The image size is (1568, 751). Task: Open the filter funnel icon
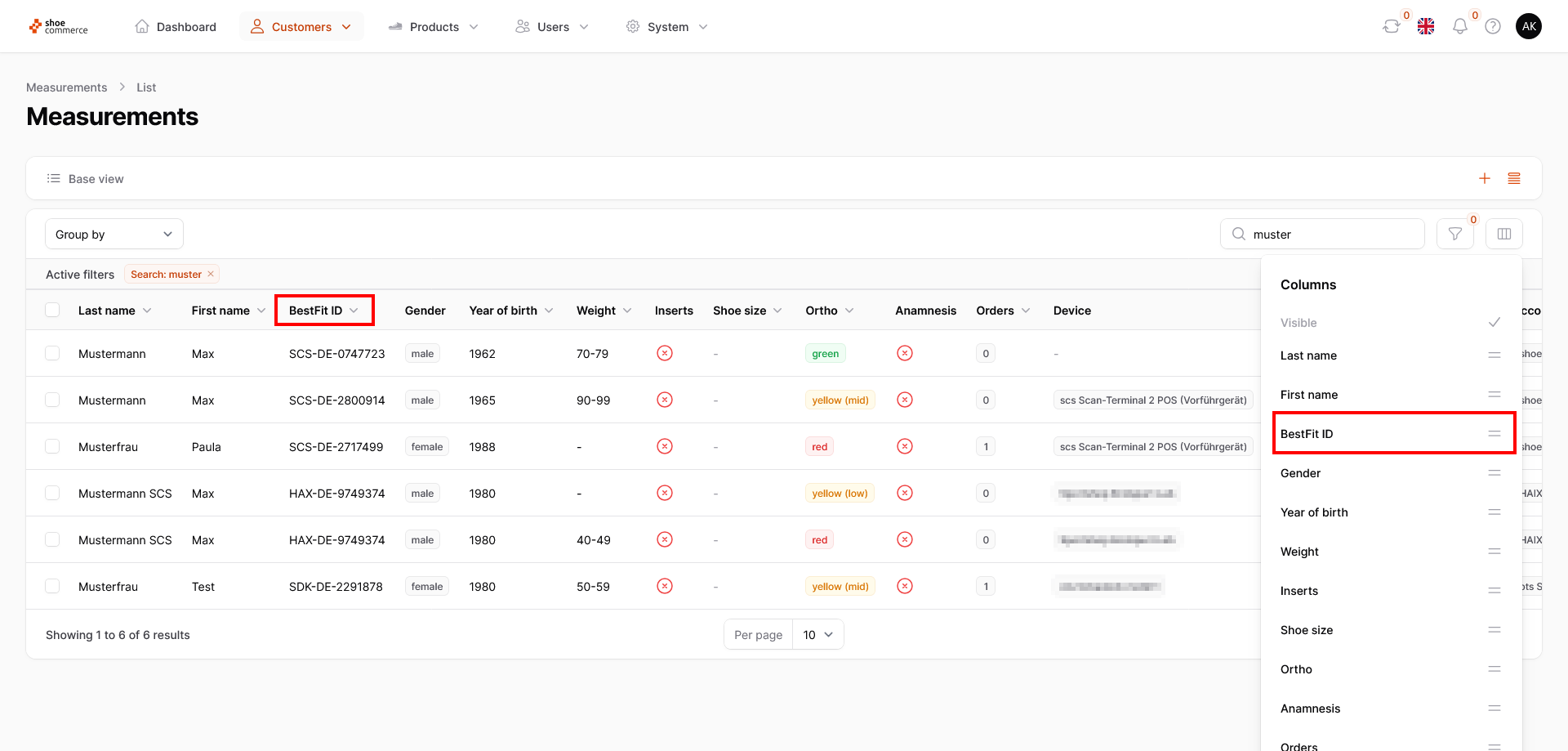pos(1454,235)
